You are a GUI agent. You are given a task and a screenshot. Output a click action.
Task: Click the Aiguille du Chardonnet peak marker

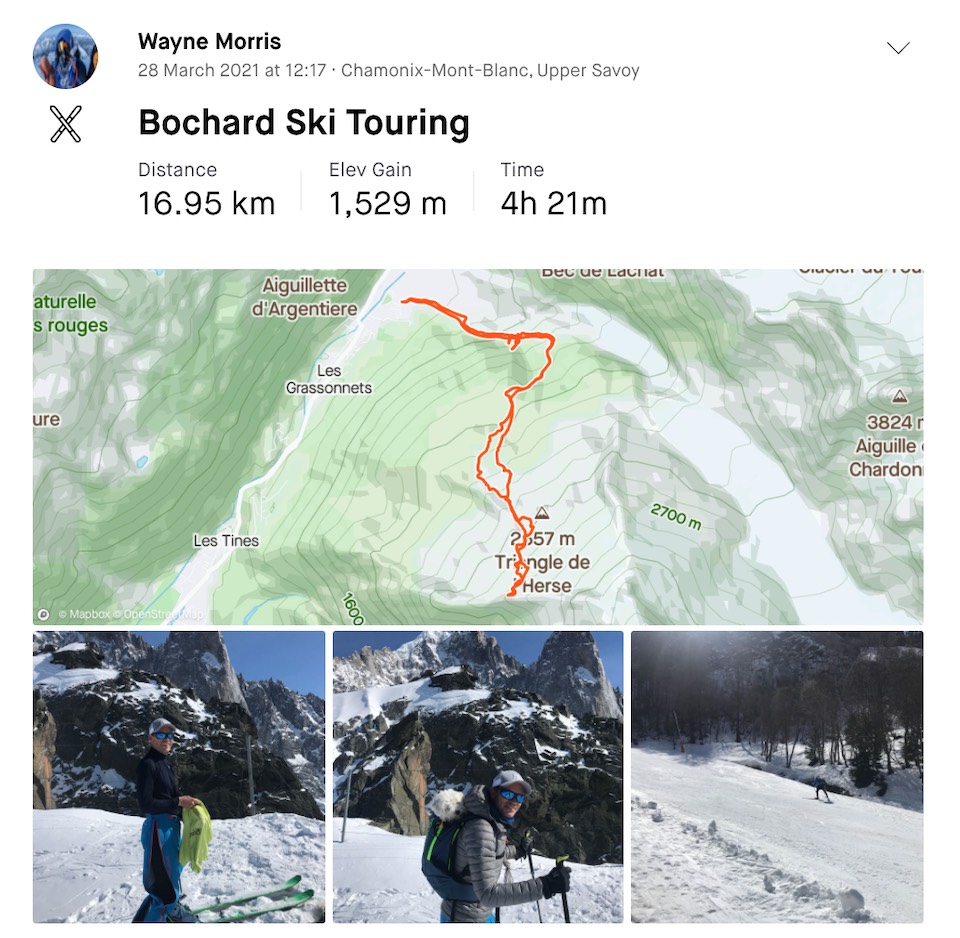click(899, 396)
